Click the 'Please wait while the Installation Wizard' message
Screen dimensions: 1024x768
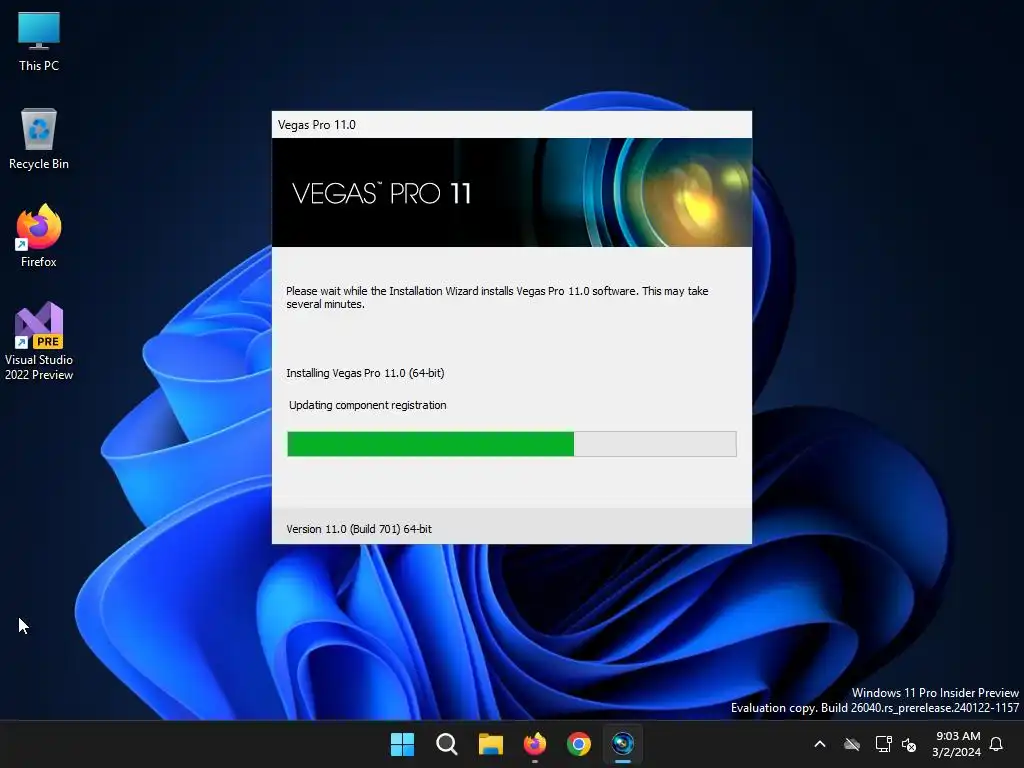(497, 297)
